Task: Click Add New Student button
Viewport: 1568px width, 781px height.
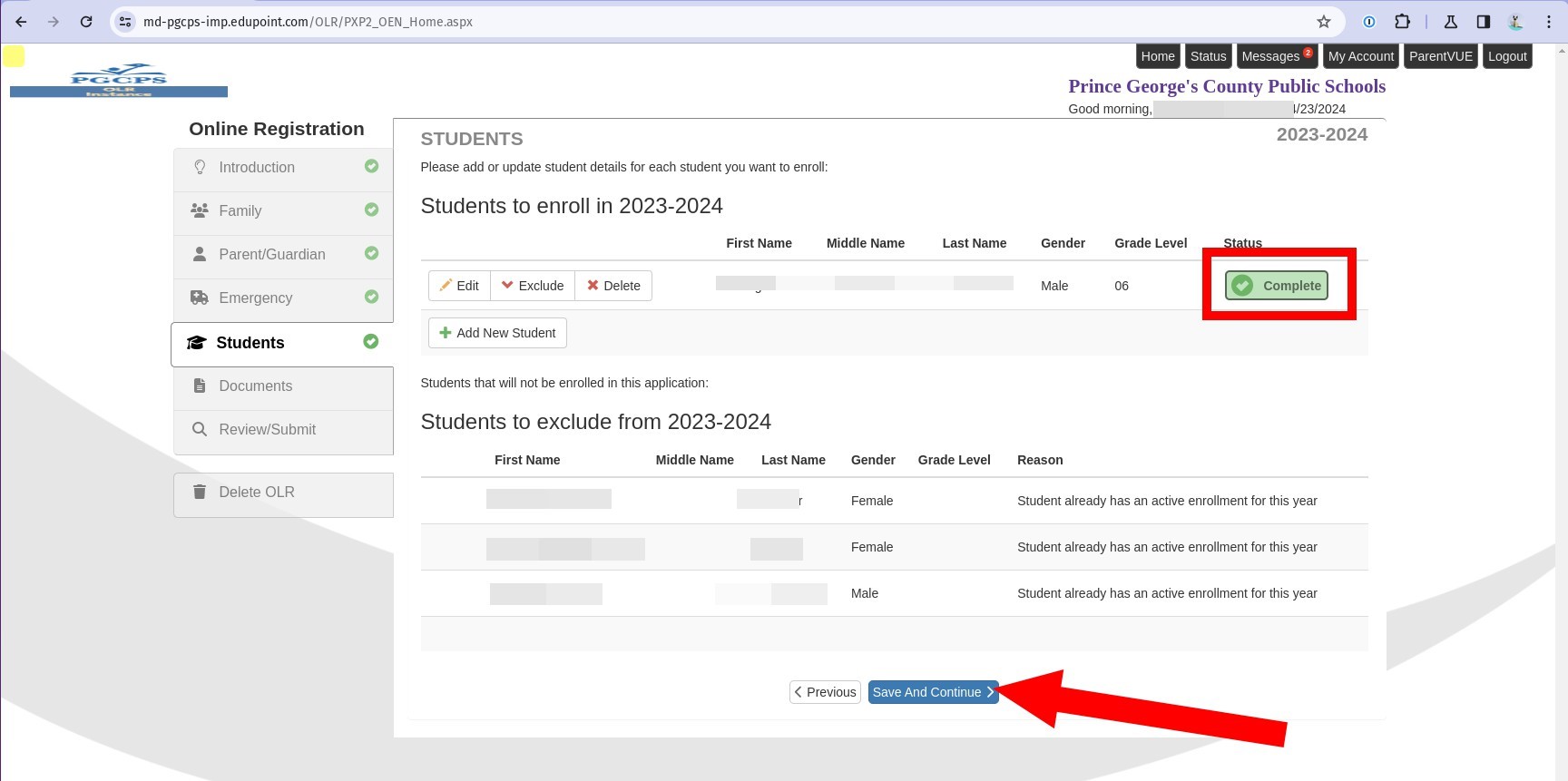Action: pos(497,333)
